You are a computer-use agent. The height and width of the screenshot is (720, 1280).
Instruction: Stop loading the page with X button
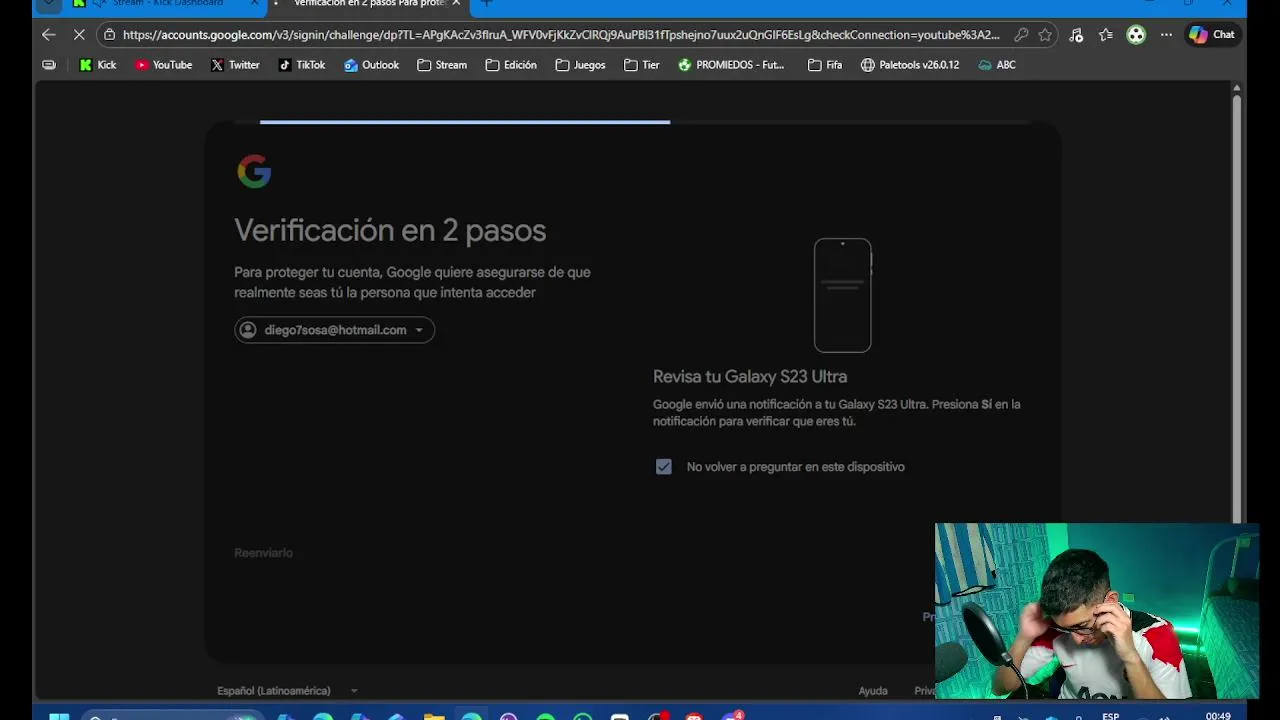(x=79, y=35)
